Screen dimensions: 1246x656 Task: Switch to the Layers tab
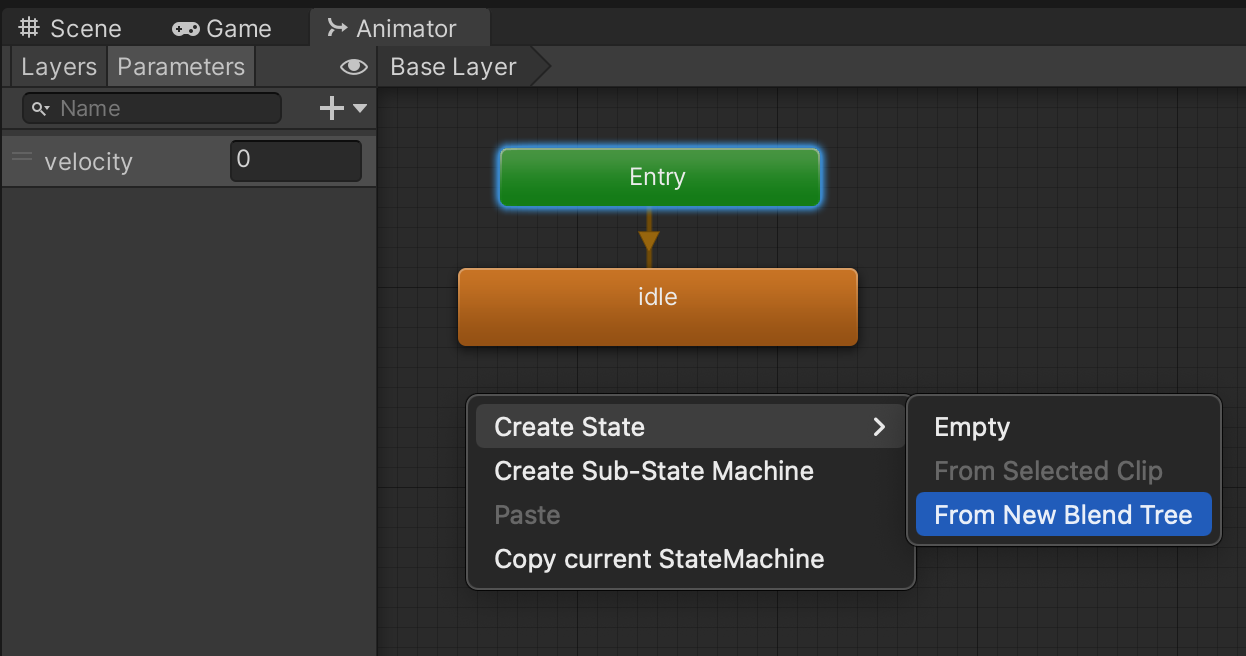point(58,67)
